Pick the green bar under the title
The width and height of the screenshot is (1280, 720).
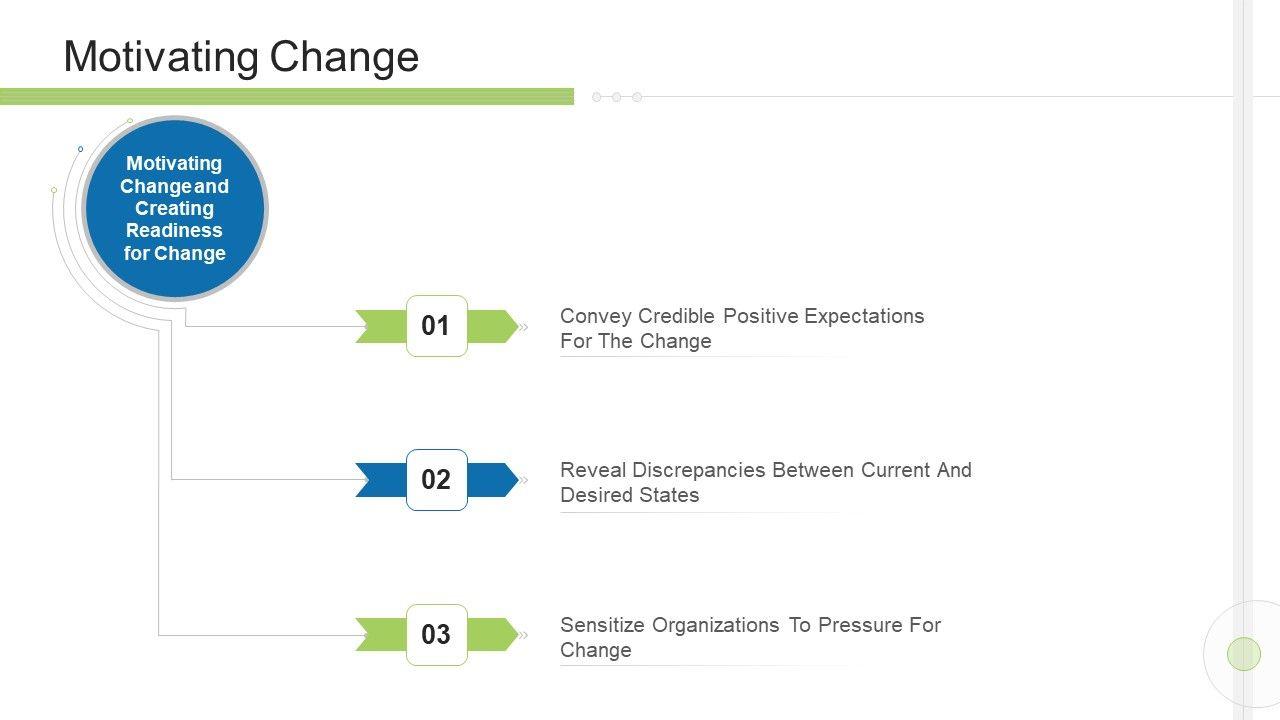[287, 97]
